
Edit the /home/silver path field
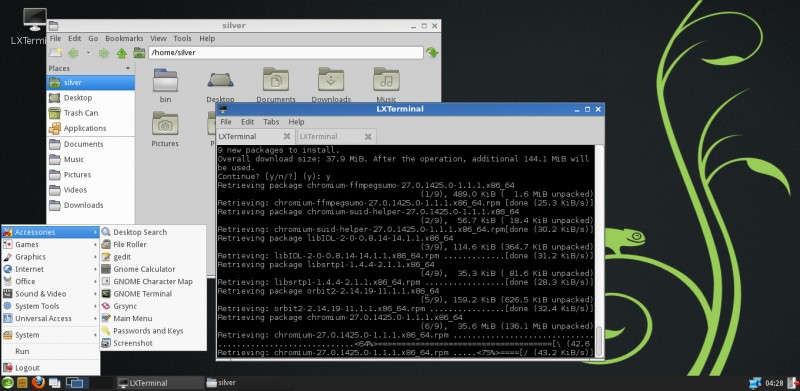click(286, 53)
